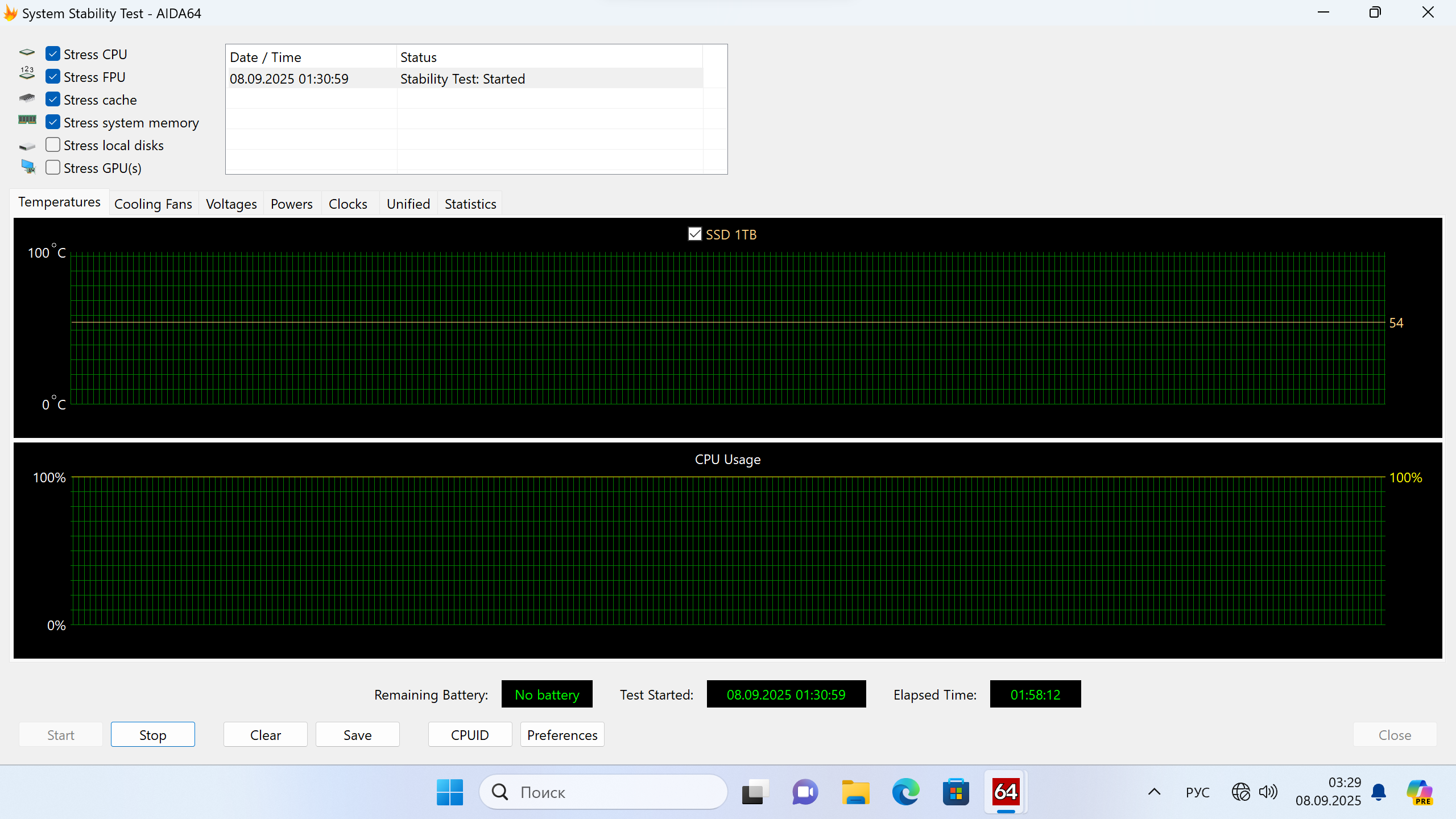Open Microsoft Edge from the taskbar
Screen dimensions: 1456x819
905,792
